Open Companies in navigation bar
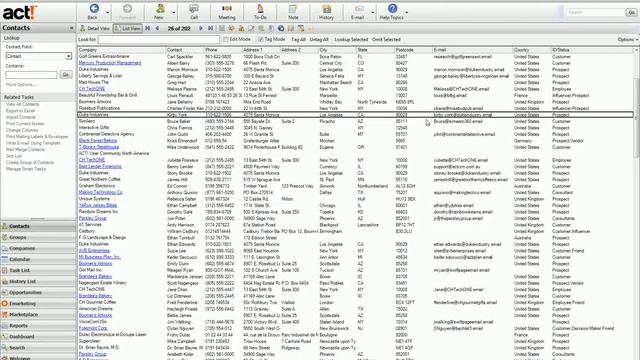This screenshot has height=360, width=640. (x=38, y=248)
